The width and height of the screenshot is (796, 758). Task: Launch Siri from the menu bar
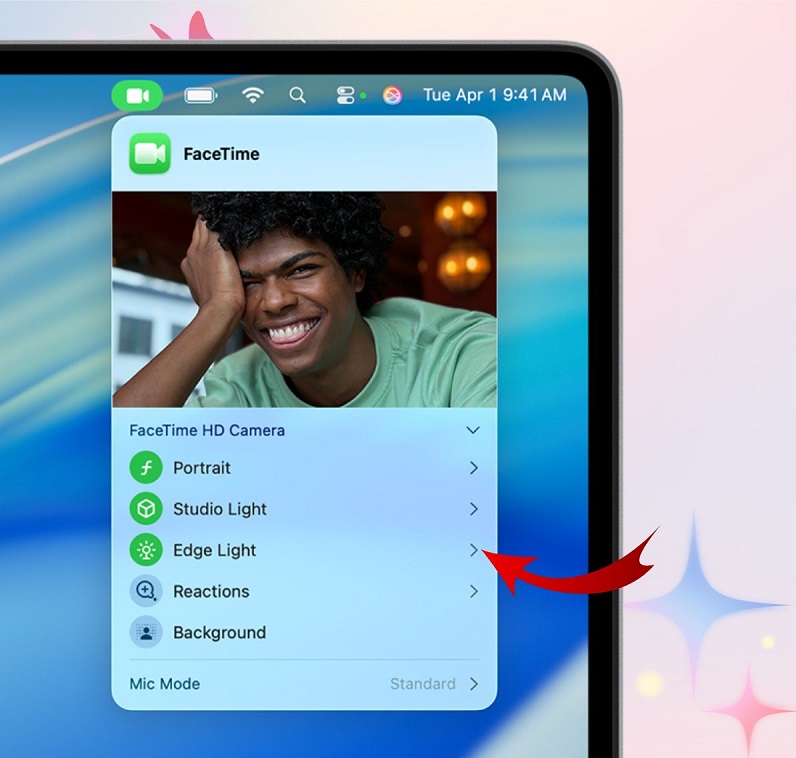(x=392, y=95)
